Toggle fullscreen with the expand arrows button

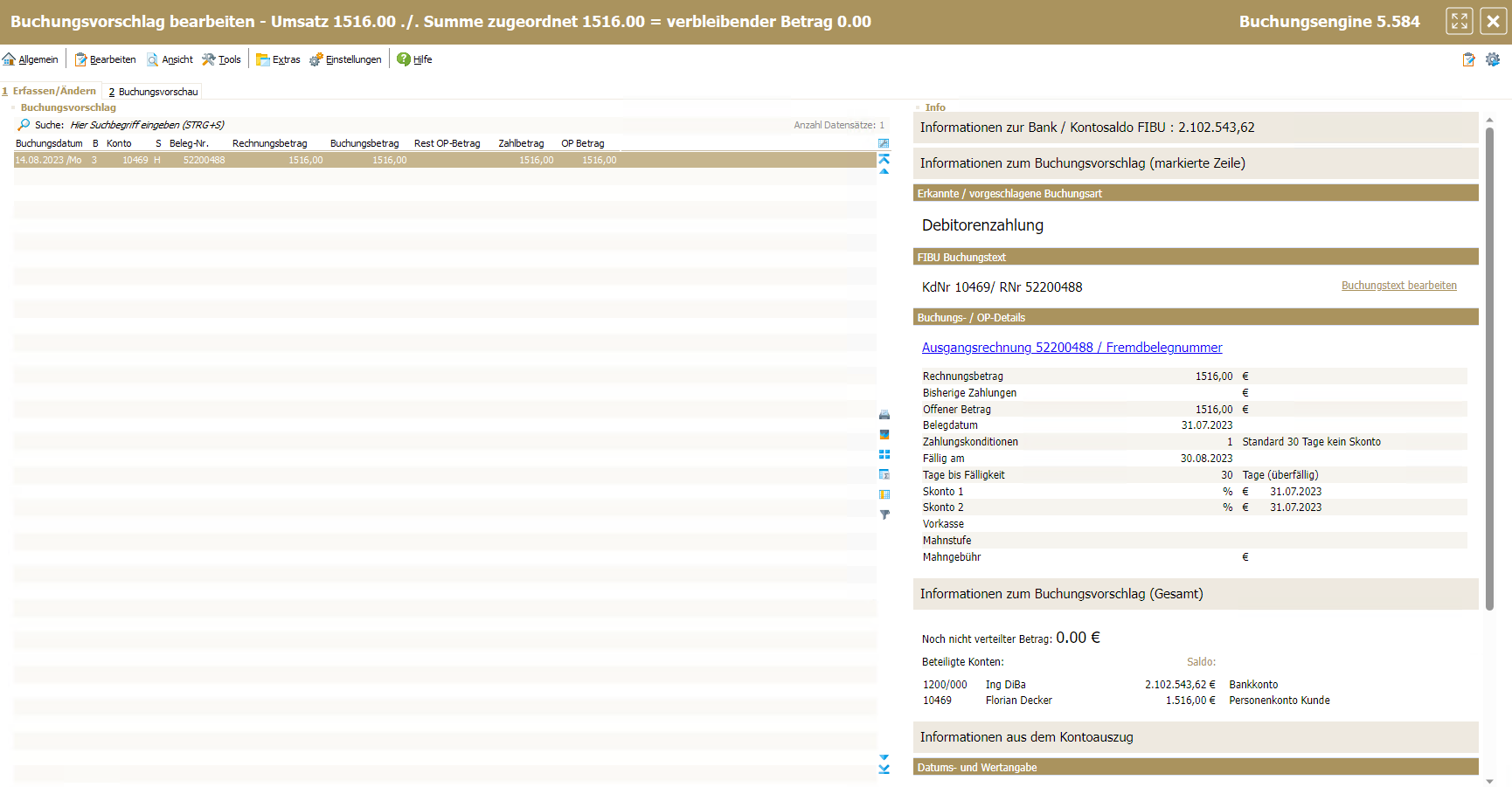point(1460,21)
